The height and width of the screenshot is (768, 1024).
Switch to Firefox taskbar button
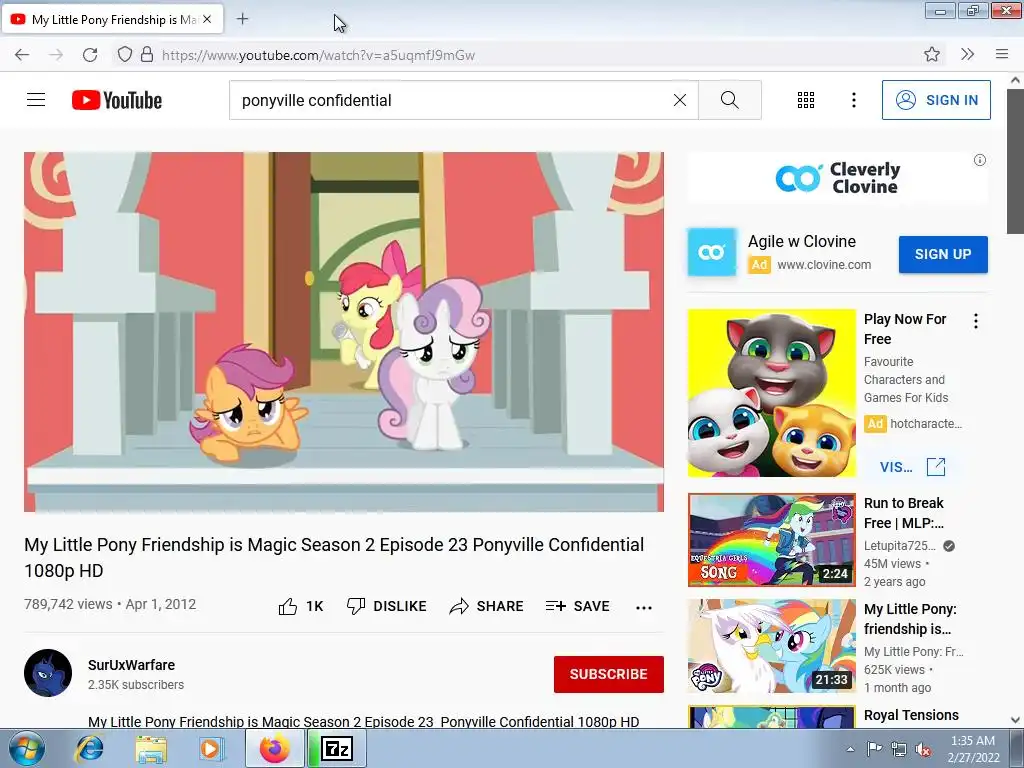pos(275,748)
